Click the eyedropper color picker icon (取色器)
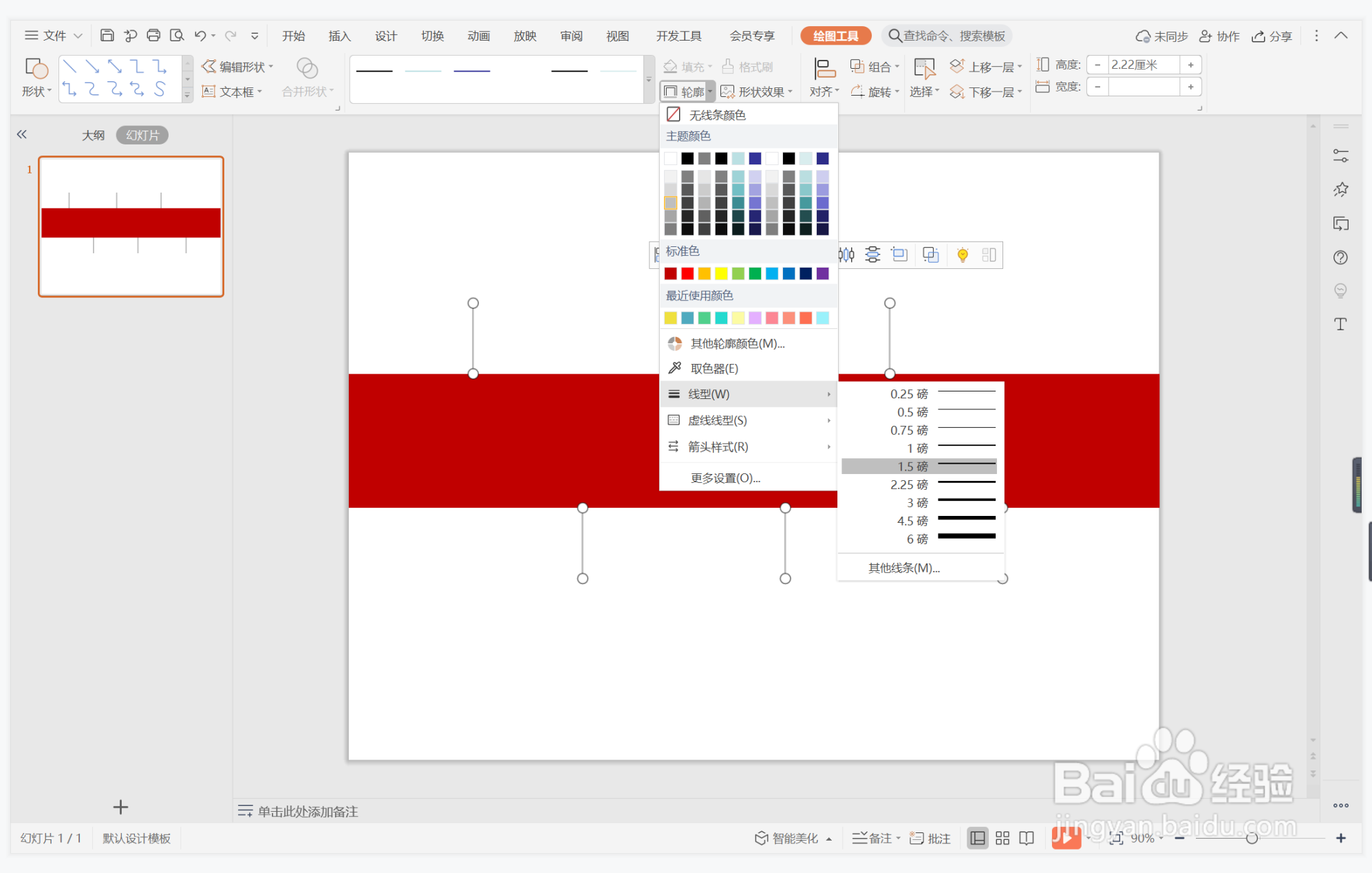 coord(675,368)
